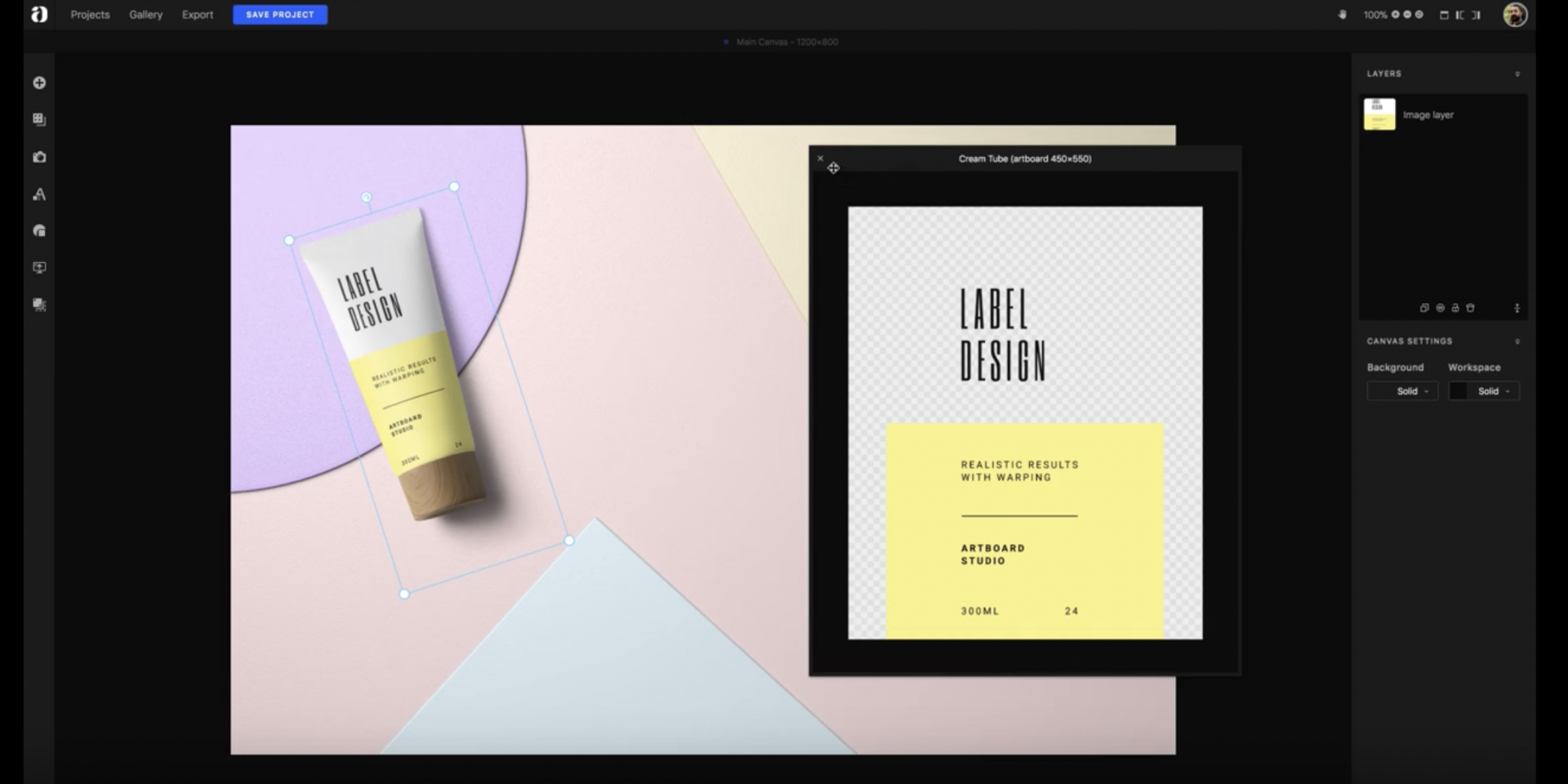Screen dimensions: 1568x784
Task: Click the LABEL DESIGN text in artboard
Action: click(1003, 335)
